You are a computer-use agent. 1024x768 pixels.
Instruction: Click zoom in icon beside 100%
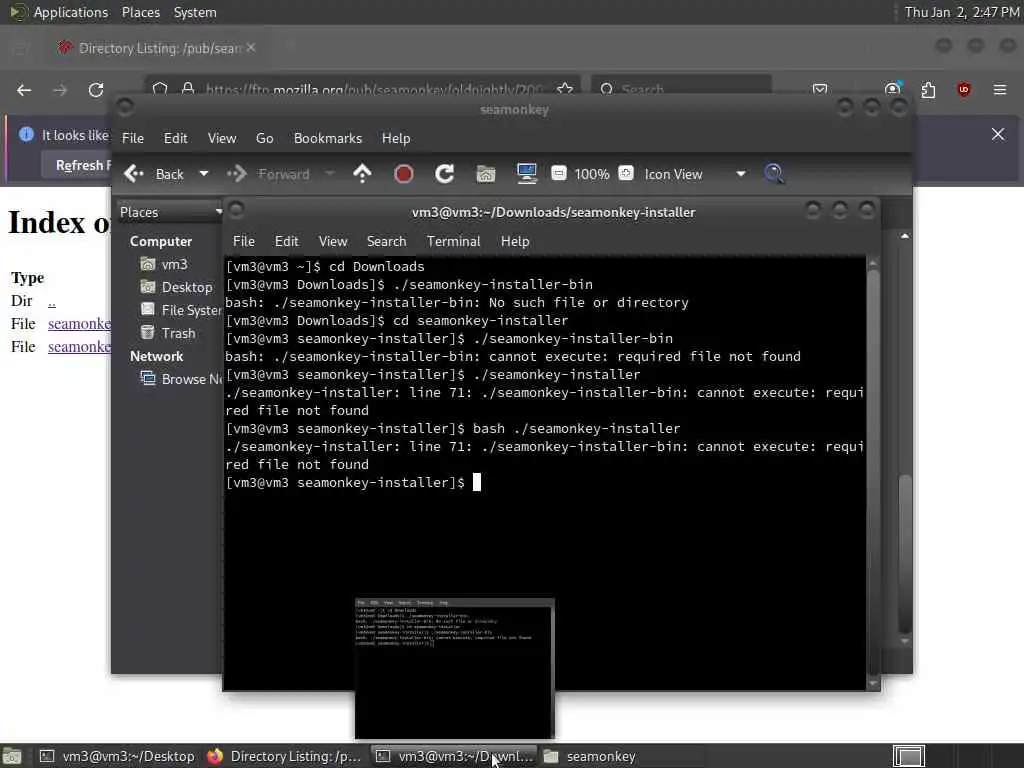[626, 173]
